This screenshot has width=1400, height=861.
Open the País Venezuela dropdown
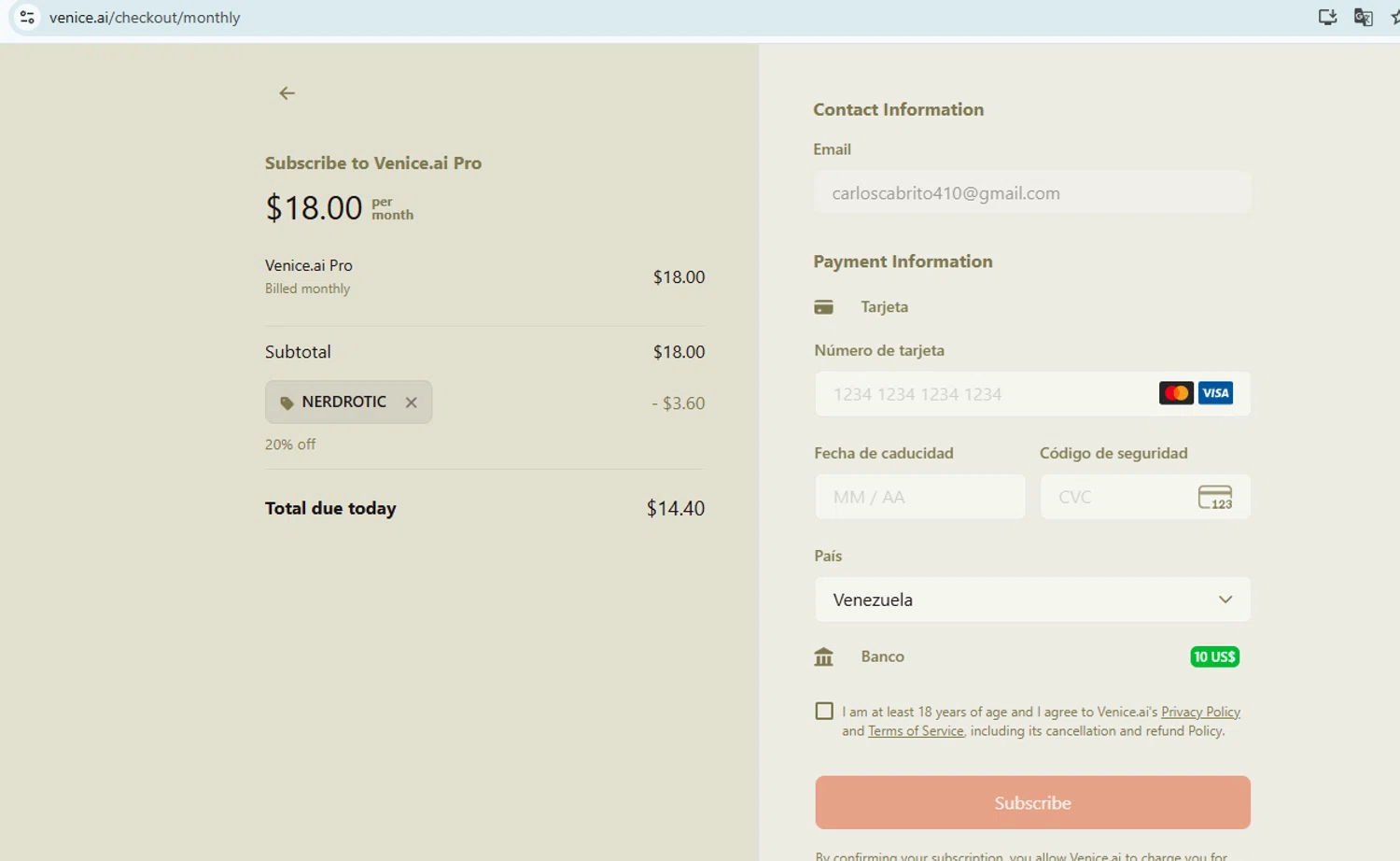click(1032, 600)
